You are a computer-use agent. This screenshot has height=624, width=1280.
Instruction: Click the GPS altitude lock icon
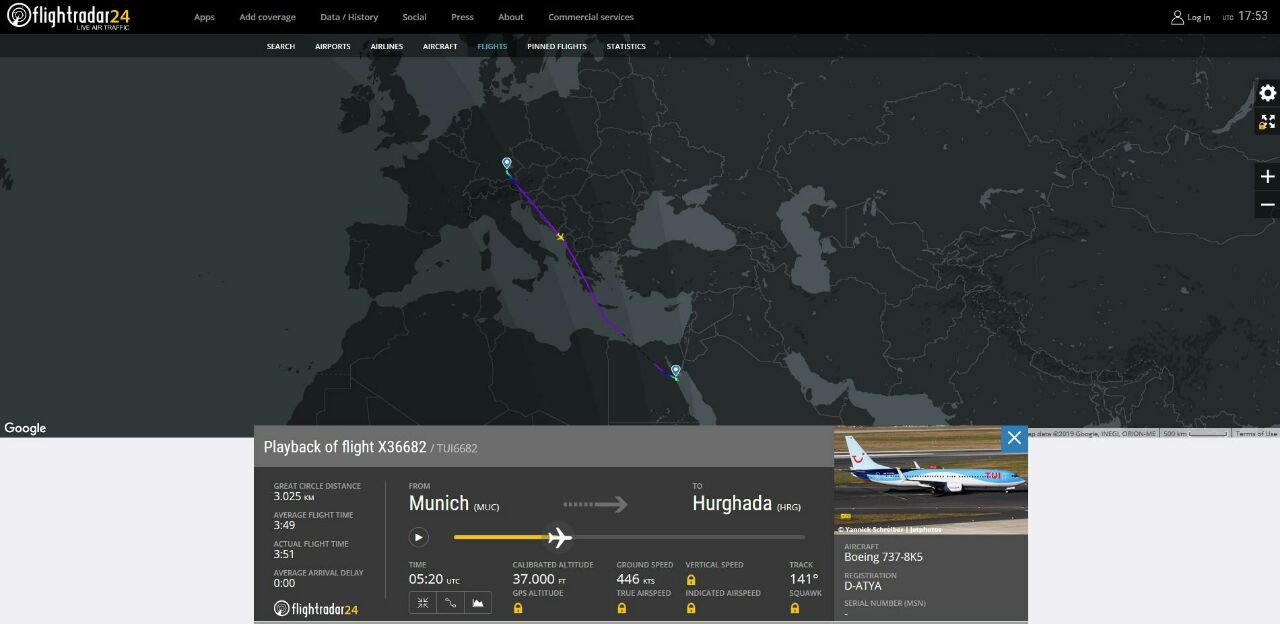518,607
